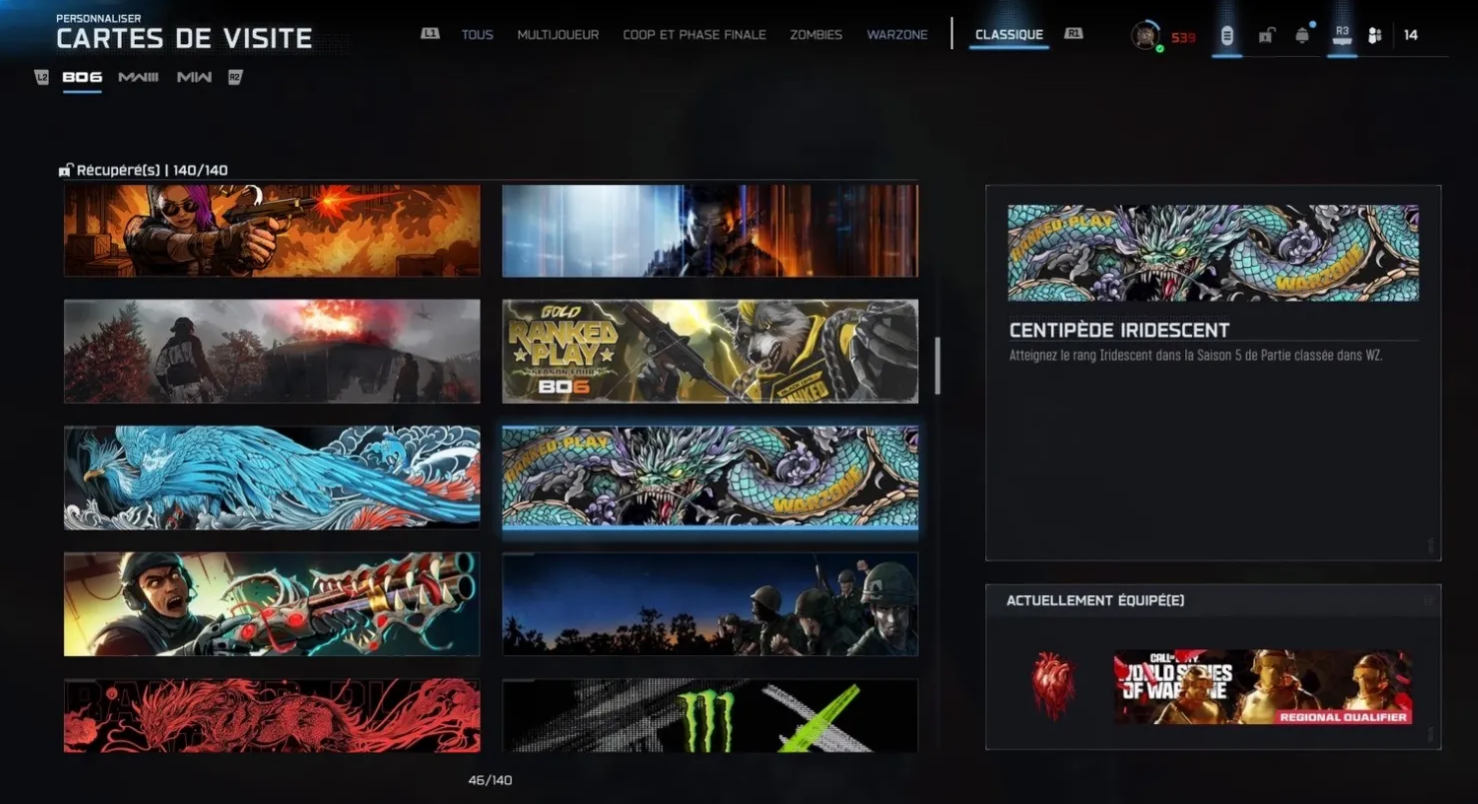This screenshot has width=1478, height=804.
Task: Click the red 539 level number
Action: pyautogui.click(x=1183, y=37)
